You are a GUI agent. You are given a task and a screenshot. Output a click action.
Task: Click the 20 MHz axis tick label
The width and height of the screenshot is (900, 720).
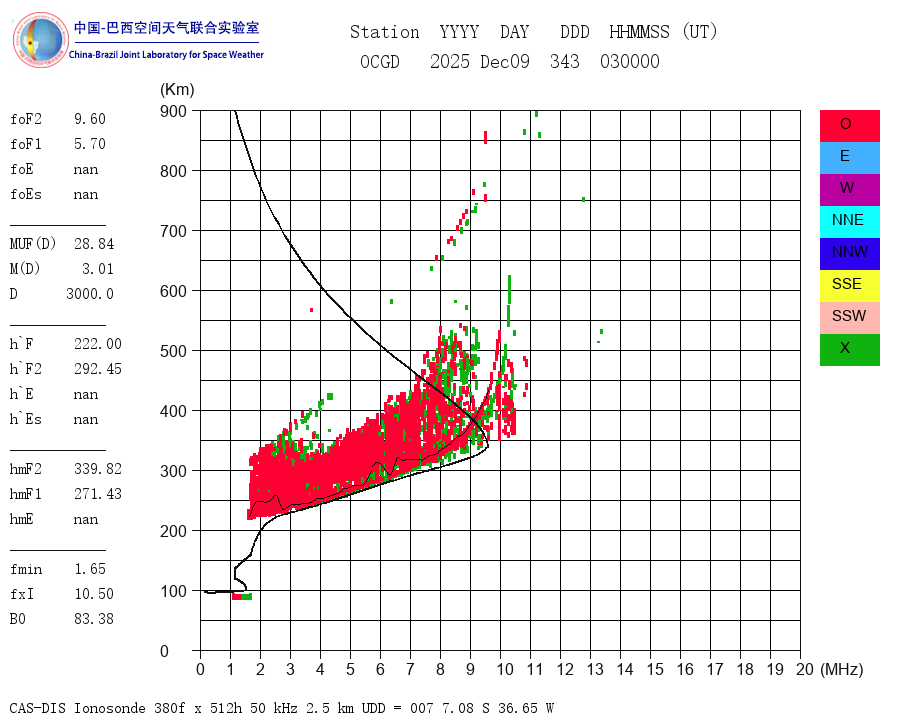click(805, 669)
